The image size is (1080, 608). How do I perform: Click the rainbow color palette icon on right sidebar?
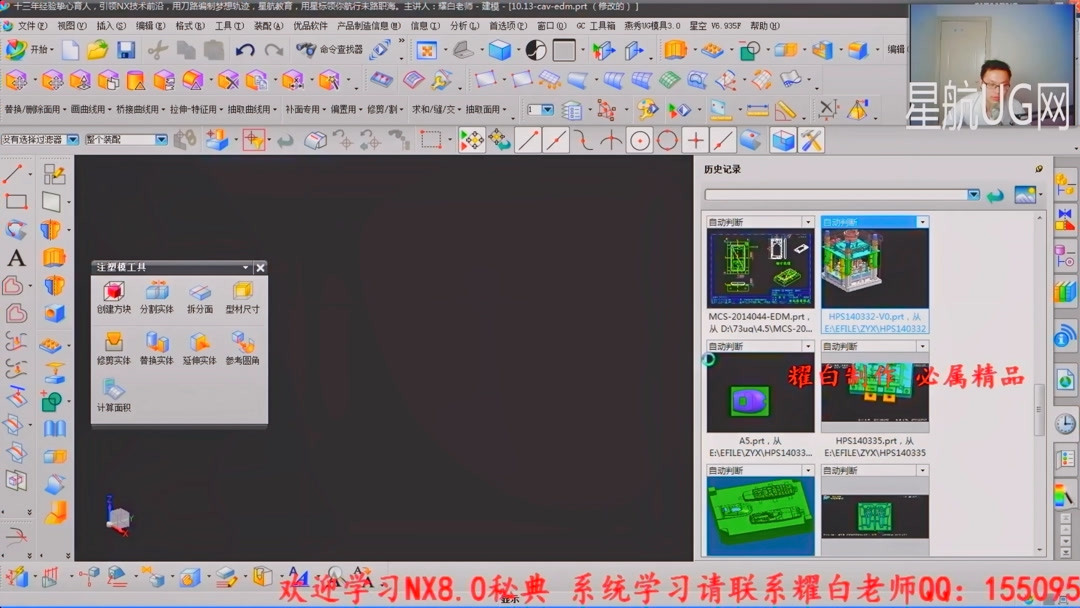pyautogui.click(x=1062, y=497)
